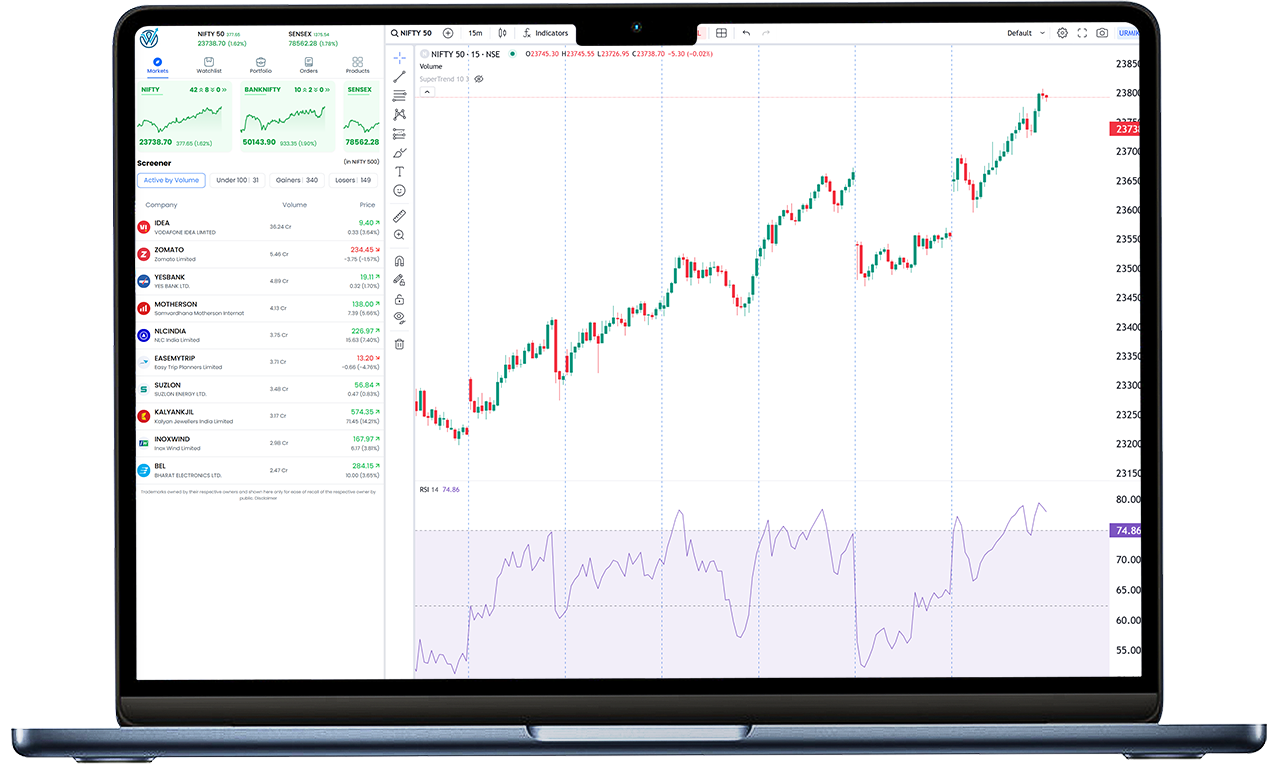Open the SUZLON stock row

point(258,389)
